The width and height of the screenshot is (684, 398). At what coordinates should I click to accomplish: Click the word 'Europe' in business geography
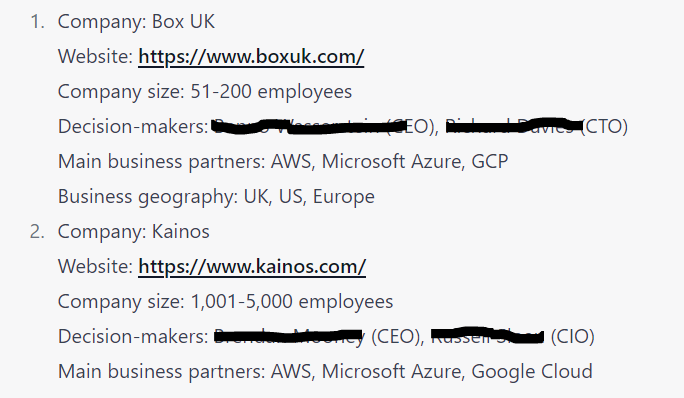pos(344,197)
